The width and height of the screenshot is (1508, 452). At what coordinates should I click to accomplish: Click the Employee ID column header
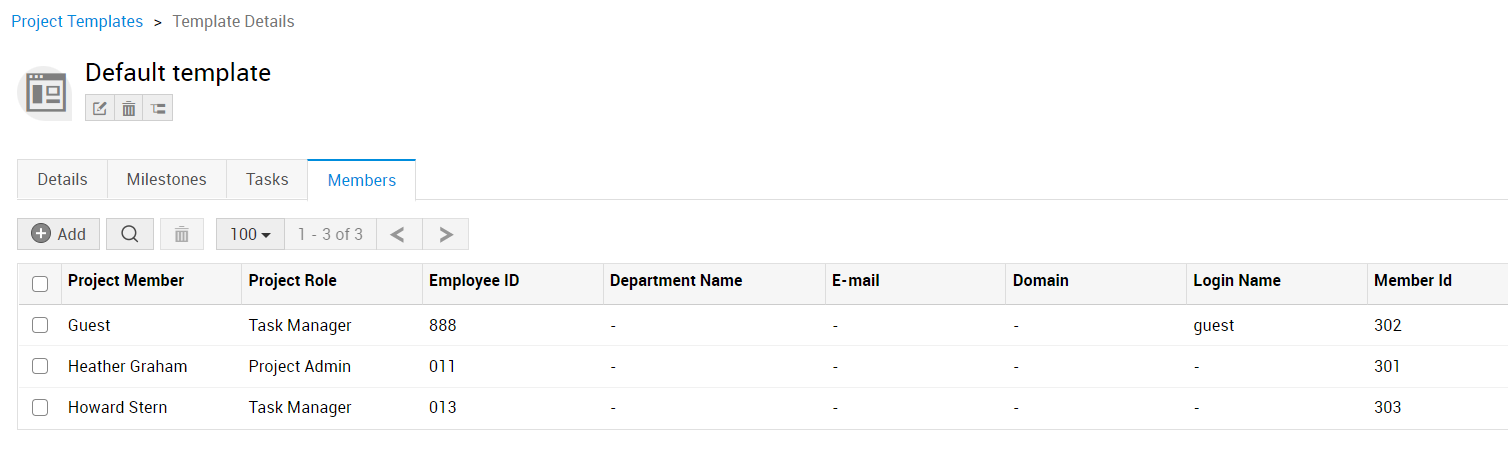tap(474, 281)
